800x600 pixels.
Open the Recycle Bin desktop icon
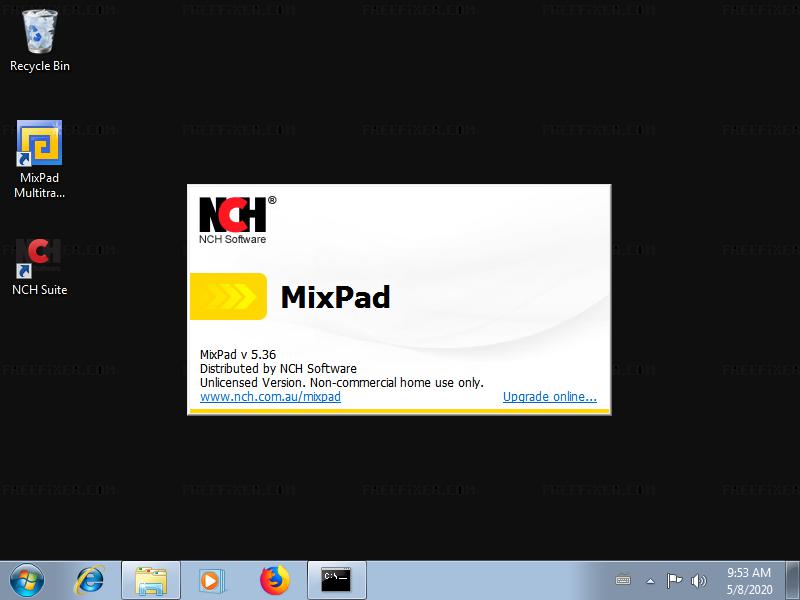point(40,41)
